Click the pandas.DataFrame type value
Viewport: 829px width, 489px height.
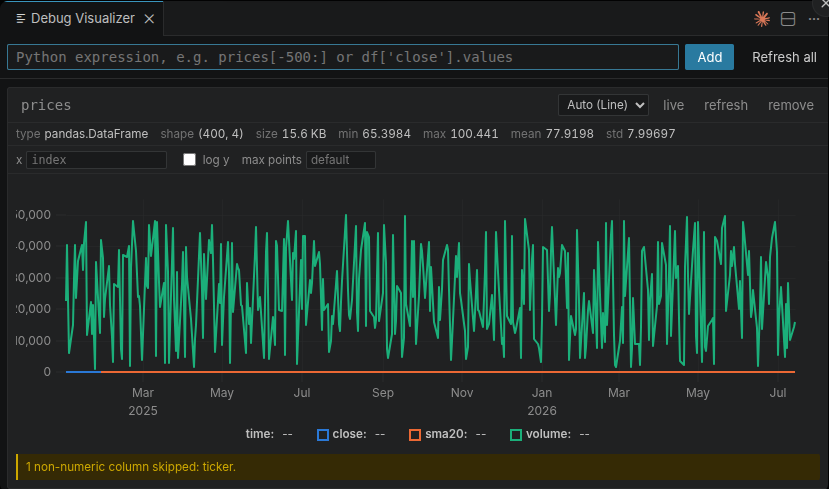(x=96, y=134)
